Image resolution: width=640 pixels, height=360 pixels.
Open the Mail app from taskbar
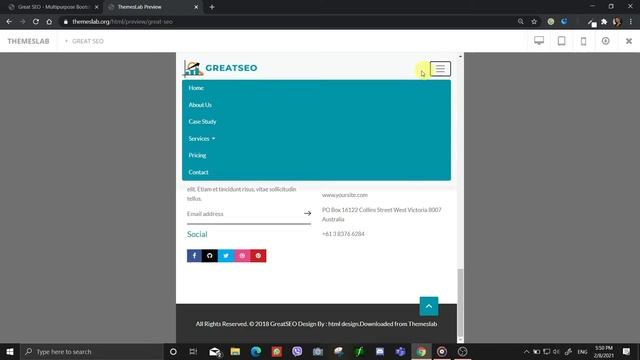pos(215,351)
